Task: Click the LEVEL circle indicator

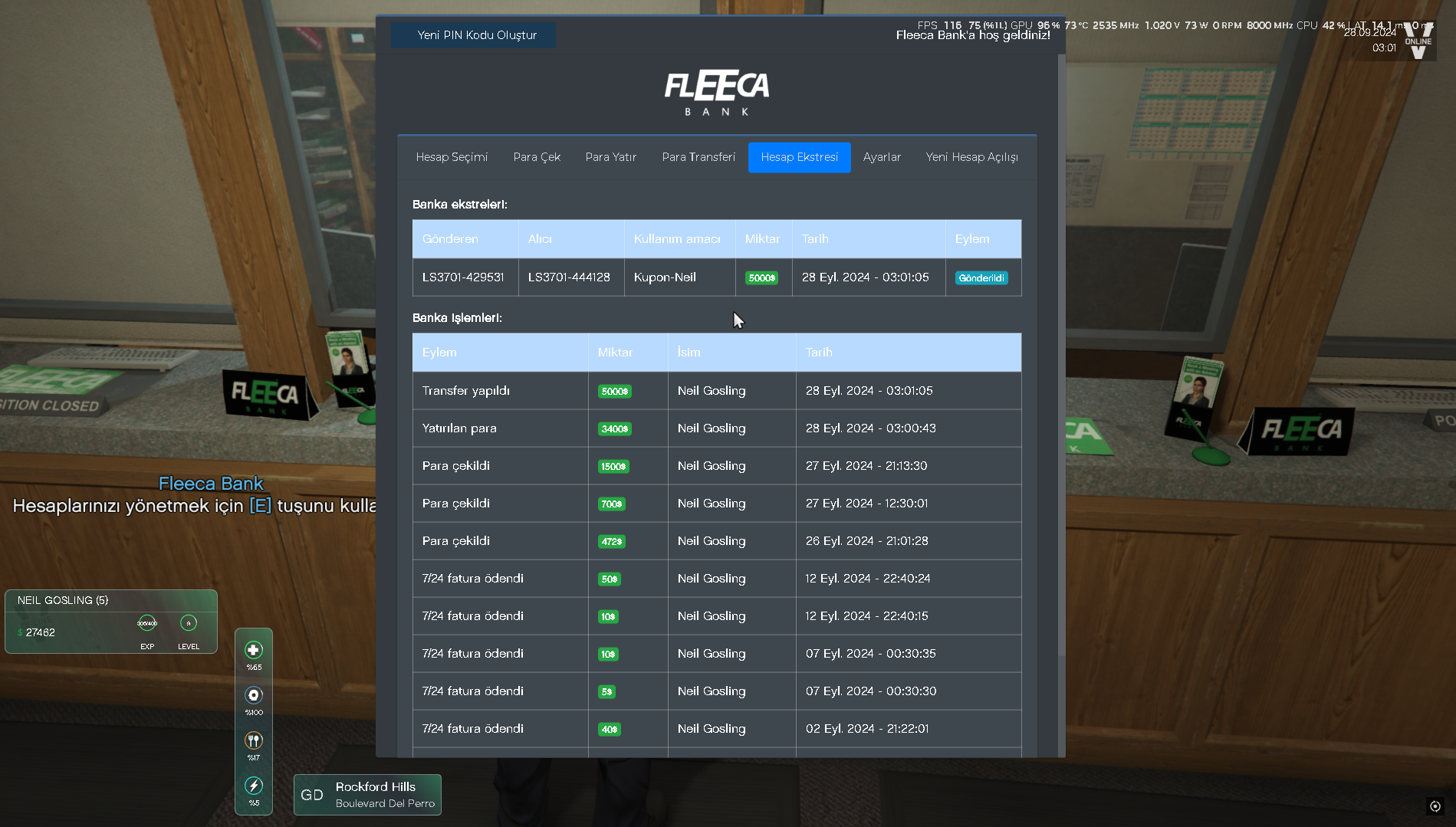Action: (x=189, y=623)
